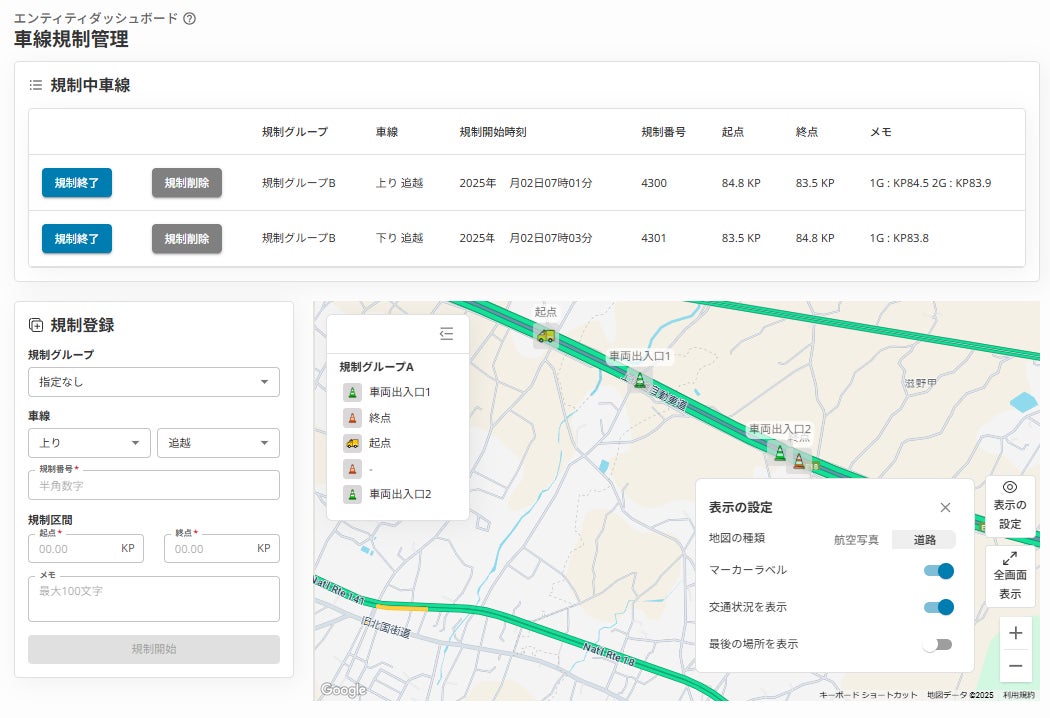The width and height of the screenshot is (1050, 718).
Task: Toggle the マーカーラベル switch
Action: click(x=938, y=571)
